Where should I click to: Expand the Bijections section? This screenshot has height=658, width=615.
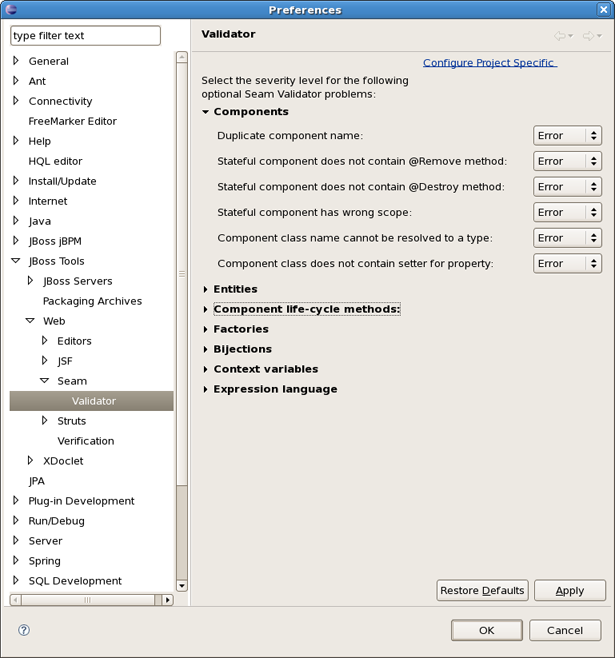tap(205, 349)
